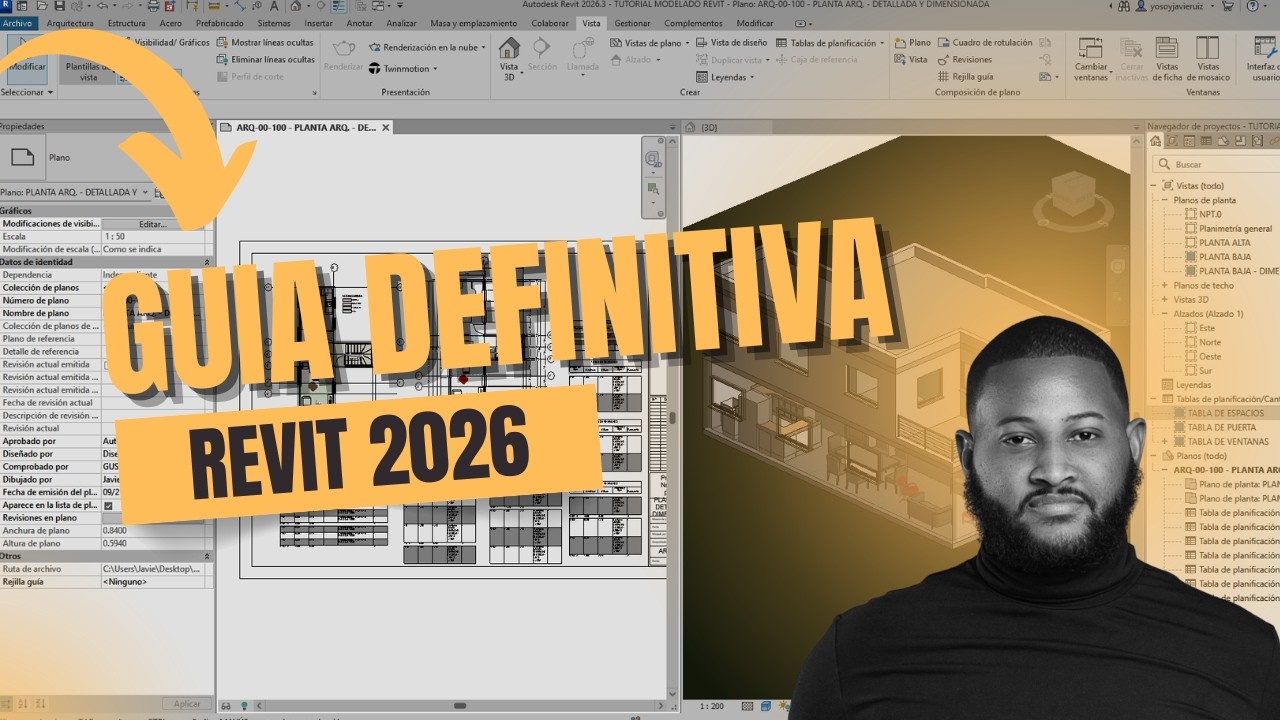This screenshot has width=1280, height=720.
Task: Click the Aplicar button in Propiedades
Action: click(x=188, y=704)
